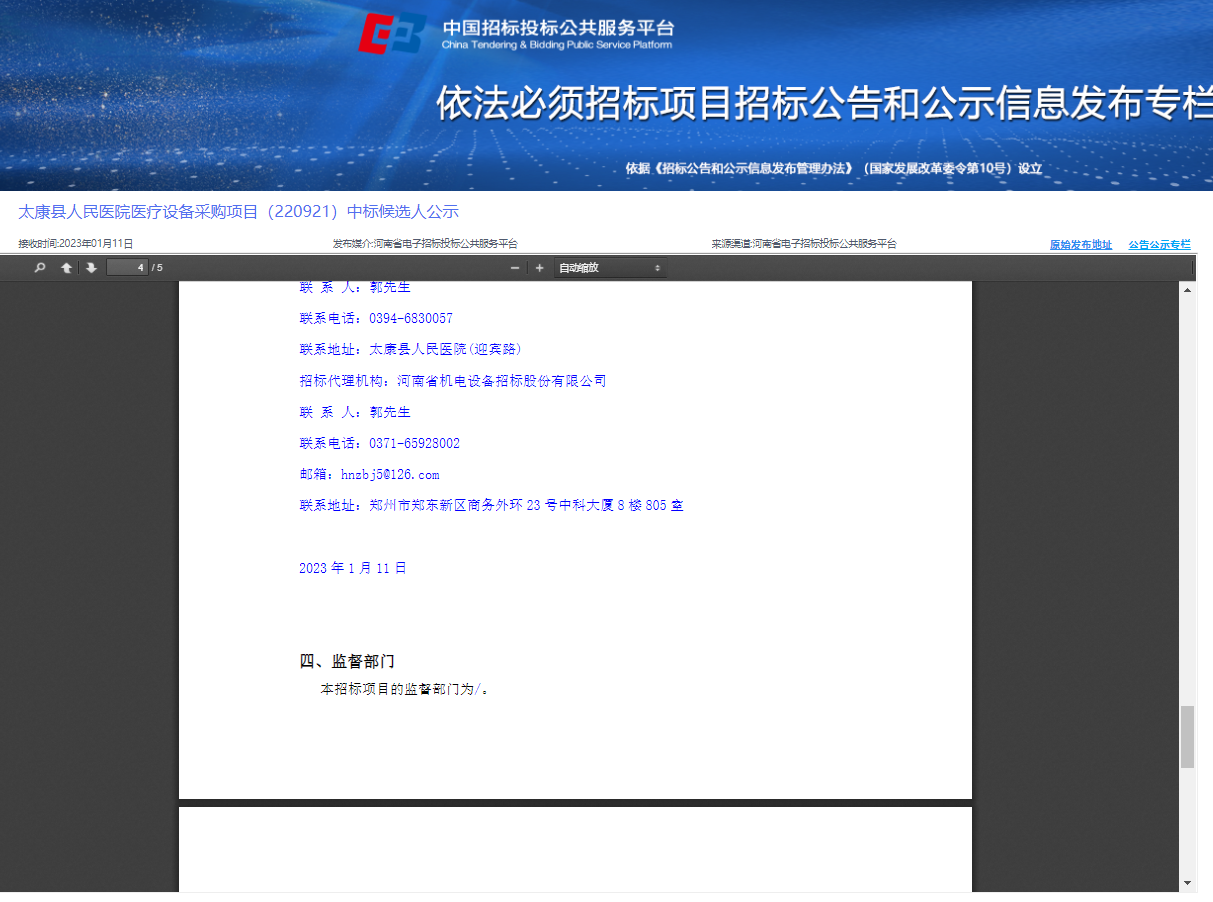Click the scrollbar up arrow
1213x902 pixels.
pos(1187,290)
